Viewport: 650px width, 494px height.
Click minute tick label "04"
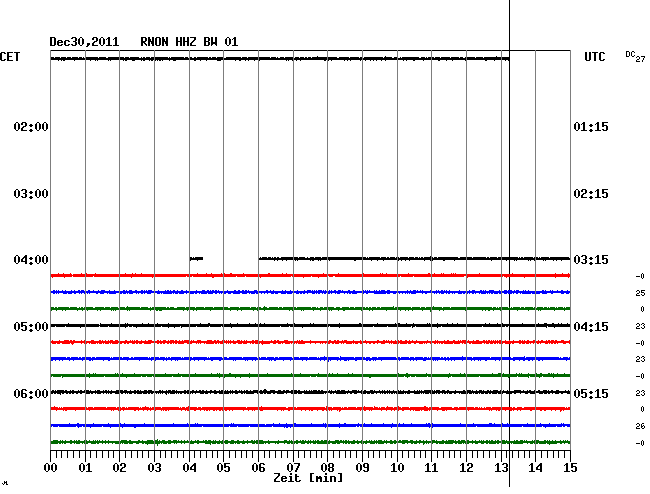click(x=189, y=468)
